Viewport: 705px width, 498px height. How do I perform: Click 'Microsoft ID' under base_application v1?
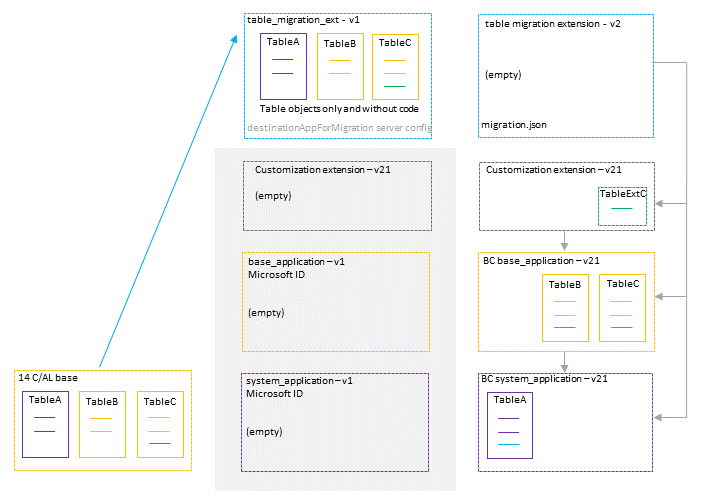(277, 275)
